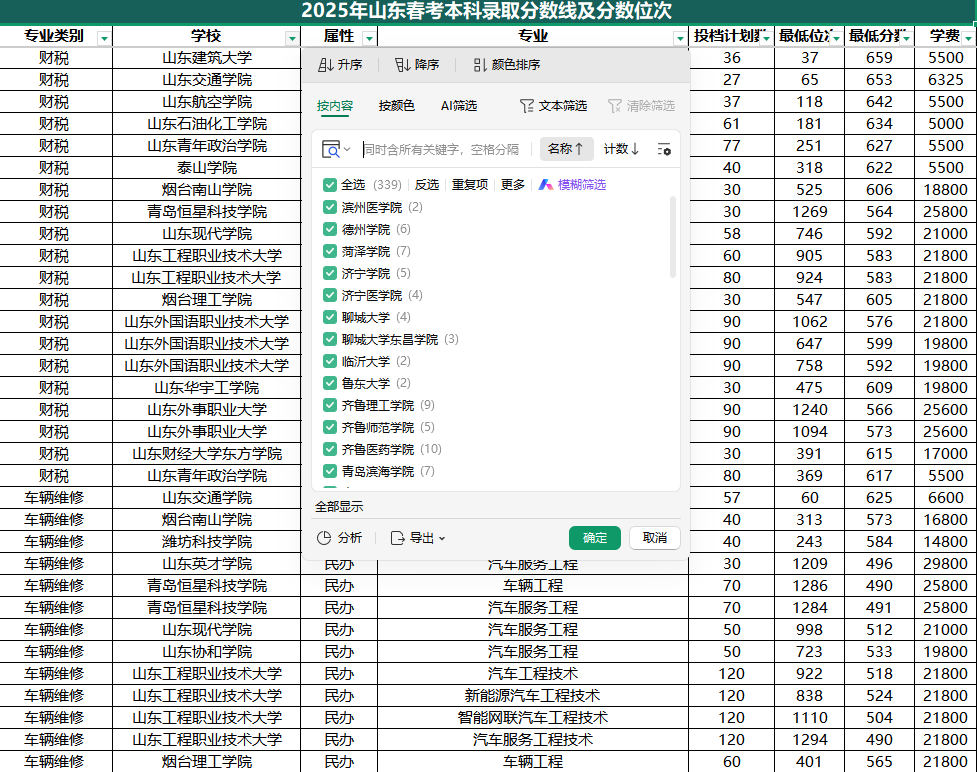
Task: Switch to the 按颜色 tab
Action: (x=396, y=106)
